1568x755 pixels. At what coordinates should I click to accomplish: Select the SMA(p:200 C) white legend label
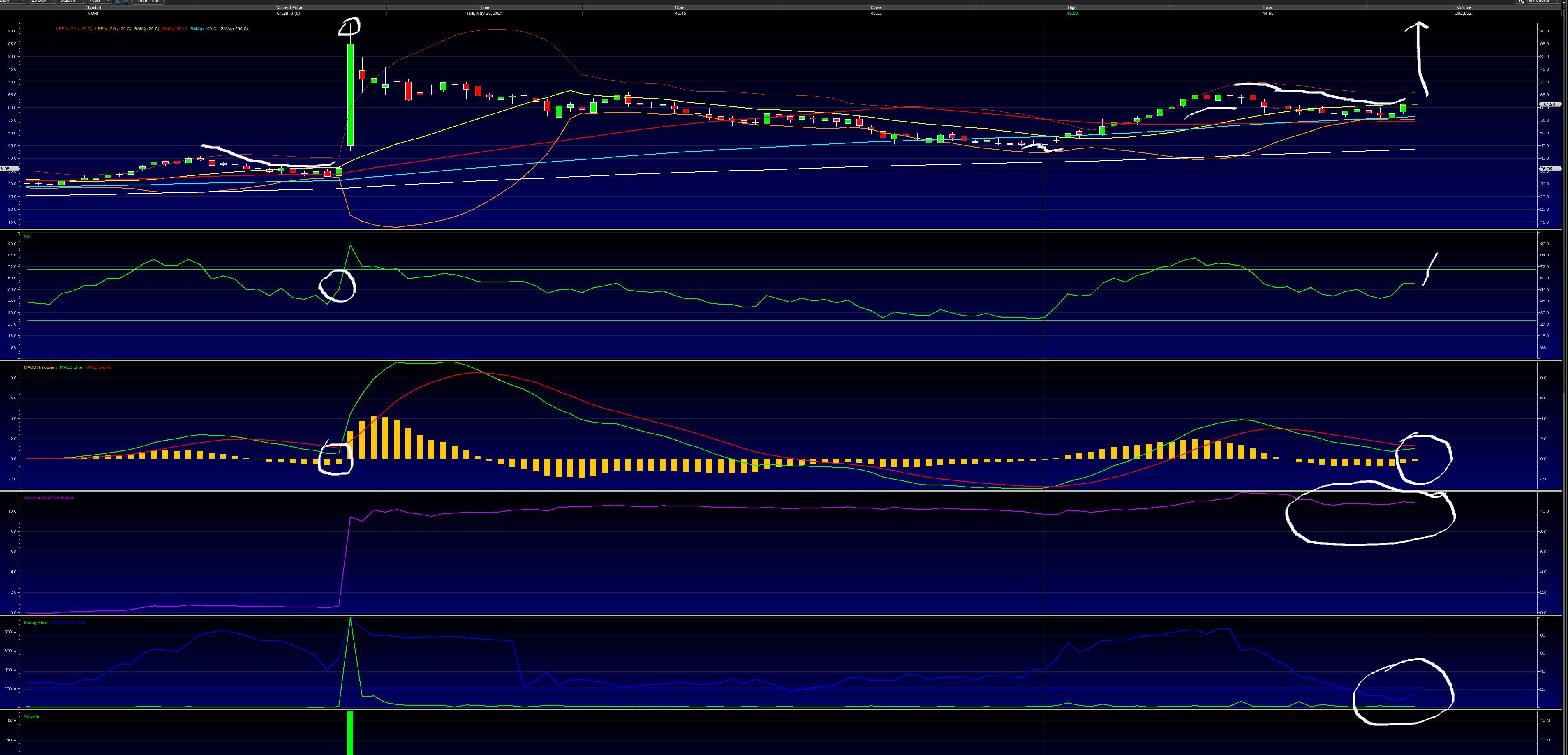point(234,29)
